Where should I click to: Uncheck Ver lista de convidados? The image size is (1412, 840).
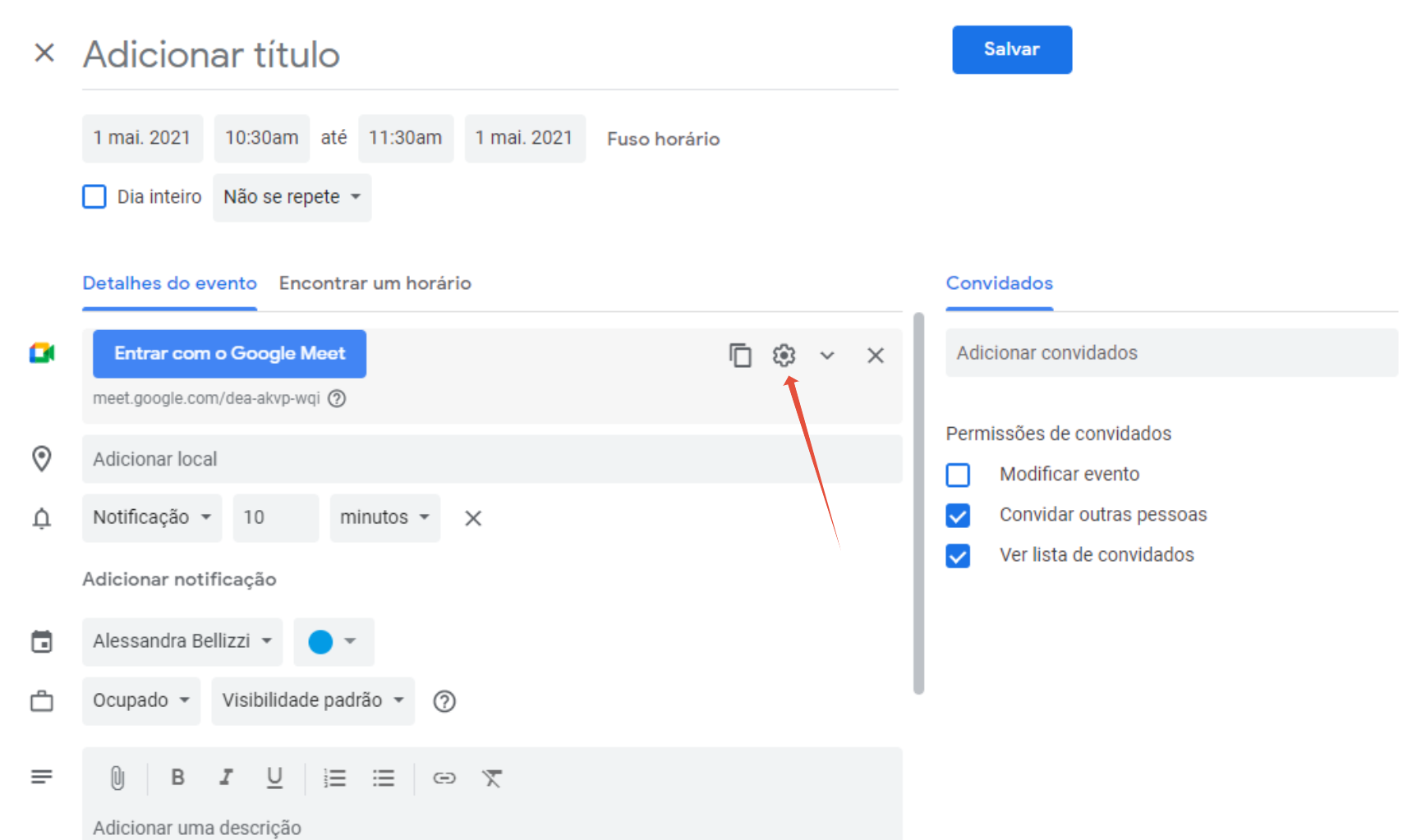click(958, 555)
